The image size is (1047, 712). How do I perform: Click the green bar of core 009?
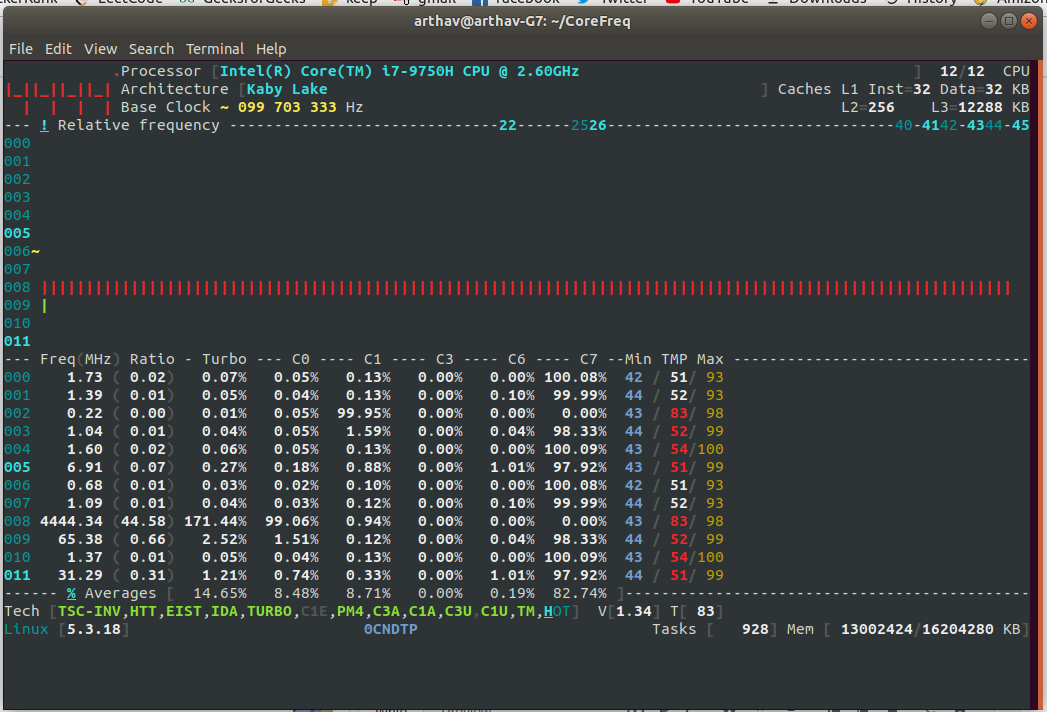point(45,306)
